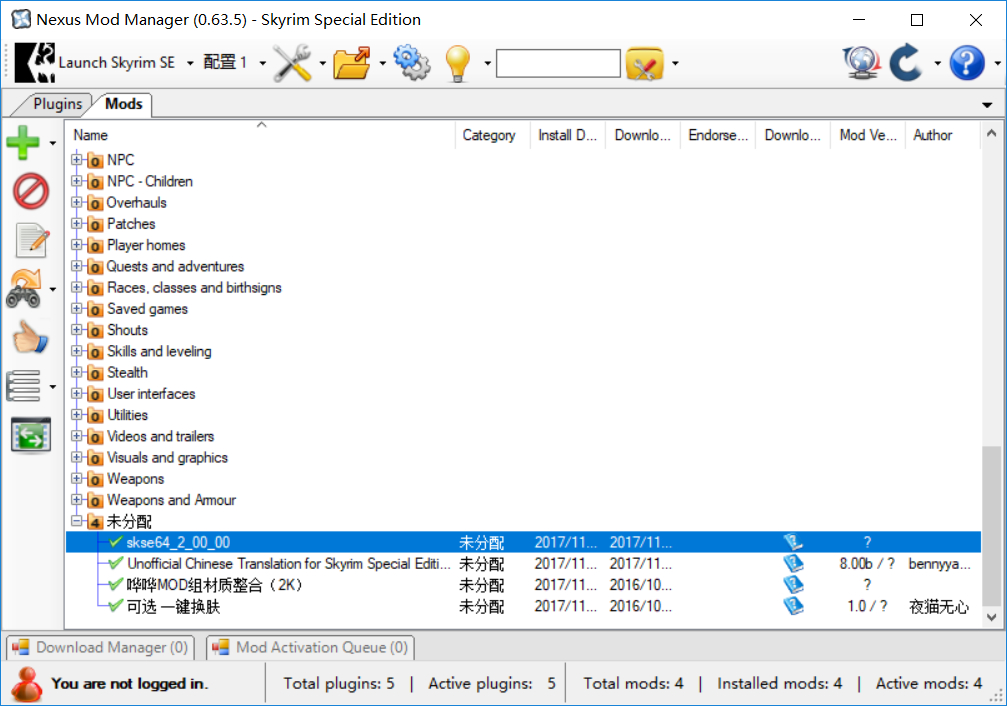This screenshot has width=1007, height=706.
Task: Sort by the Name column header
Action: click(261, 135)
